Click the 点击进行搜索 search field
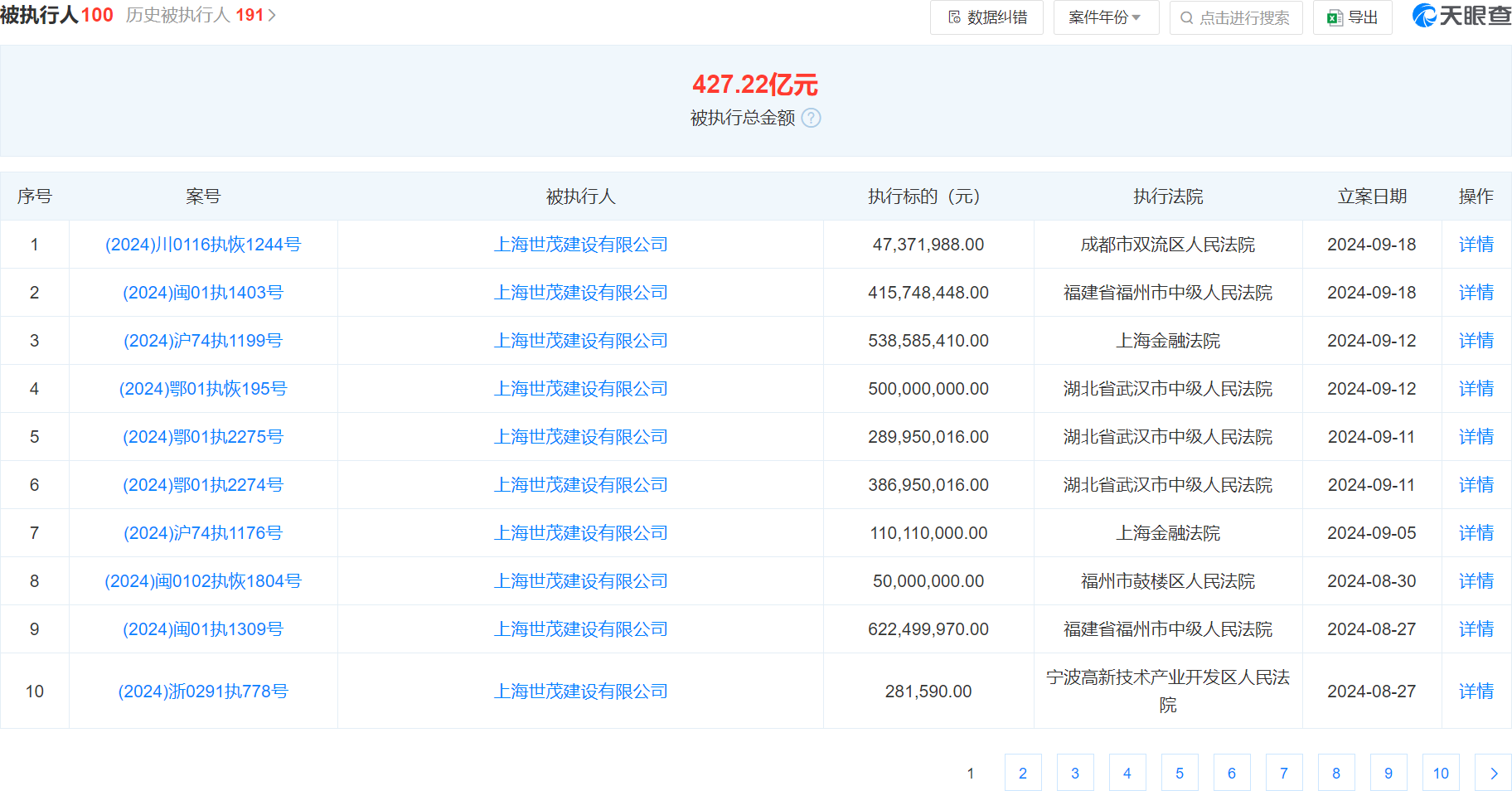The height and width of the screenshot is (791, 1512). click(x=1236, y=17)
